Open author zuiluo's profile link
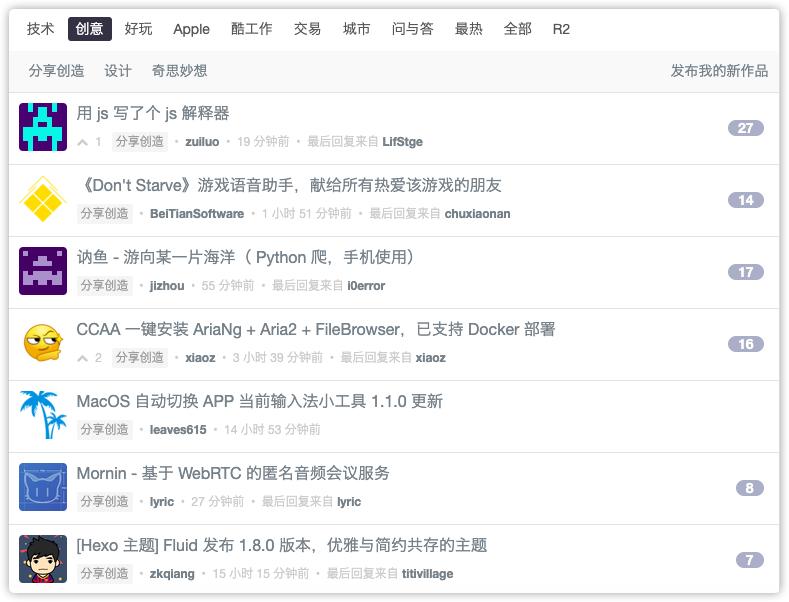Viewport: 789px width, 602px height. click(x=202, y=142)
